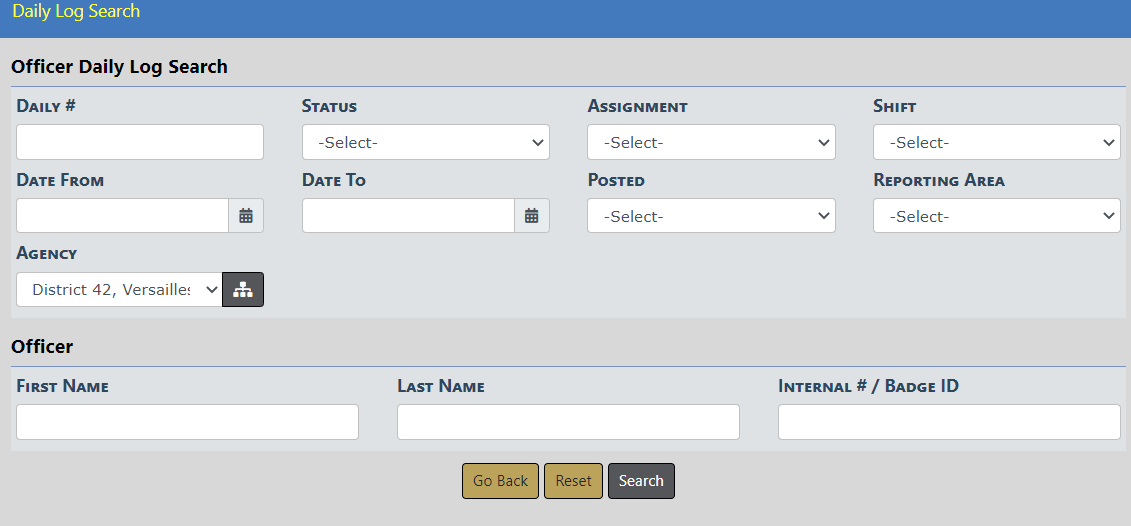
Task: Click the Search button
Action: click(641, 481)
